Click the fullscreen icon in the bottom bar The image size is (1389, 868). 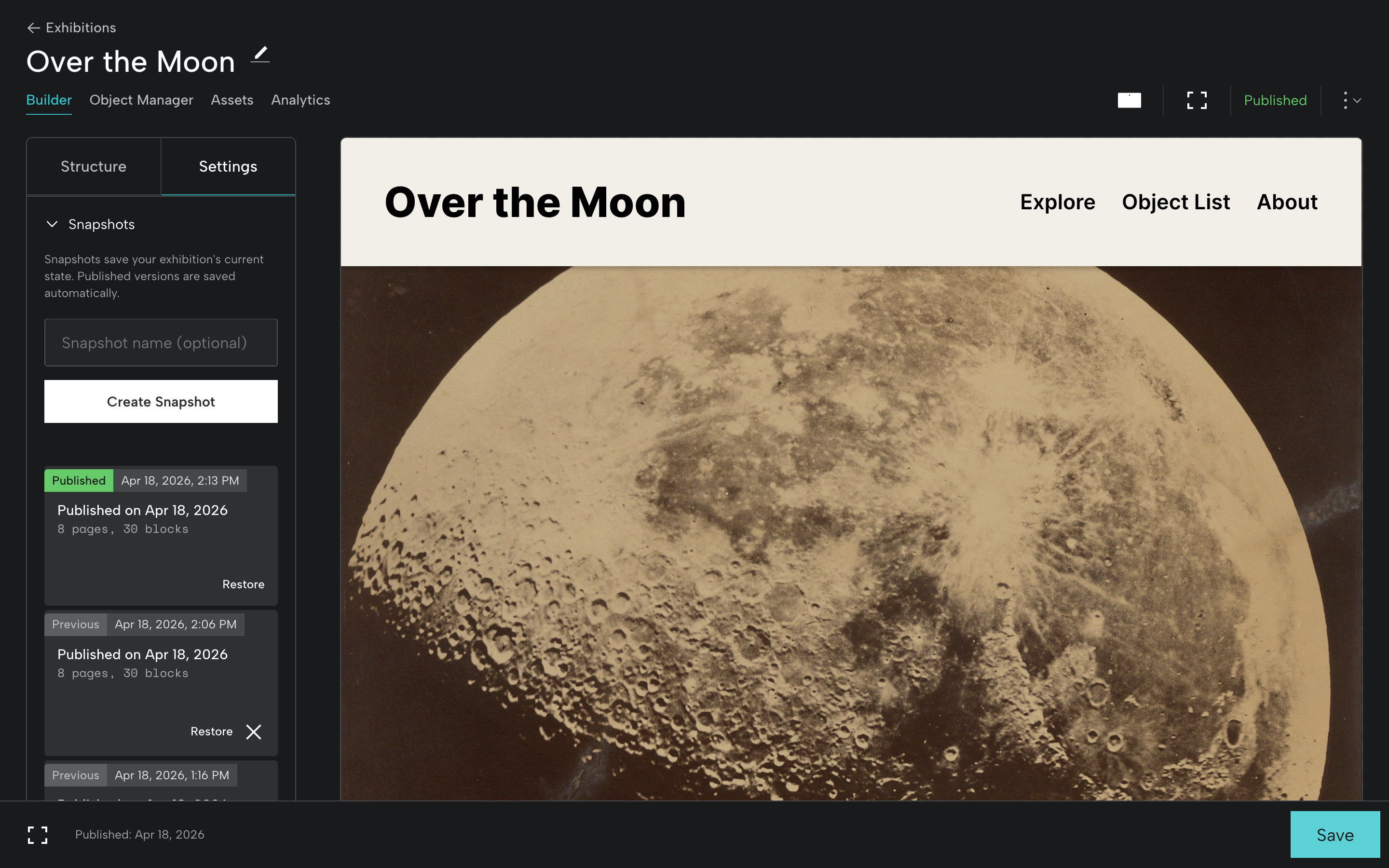click(x=38, y=835)
